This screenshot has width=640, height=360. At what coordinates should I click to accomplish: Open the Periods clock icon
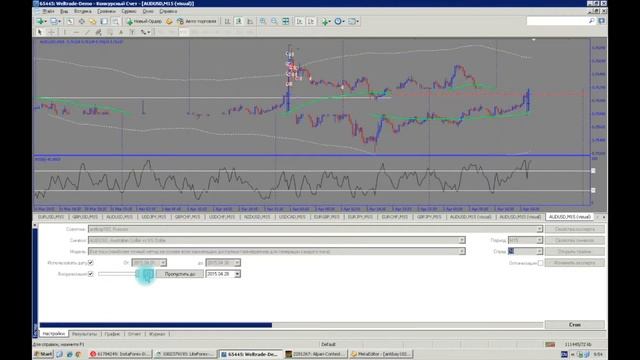[339, 21]
